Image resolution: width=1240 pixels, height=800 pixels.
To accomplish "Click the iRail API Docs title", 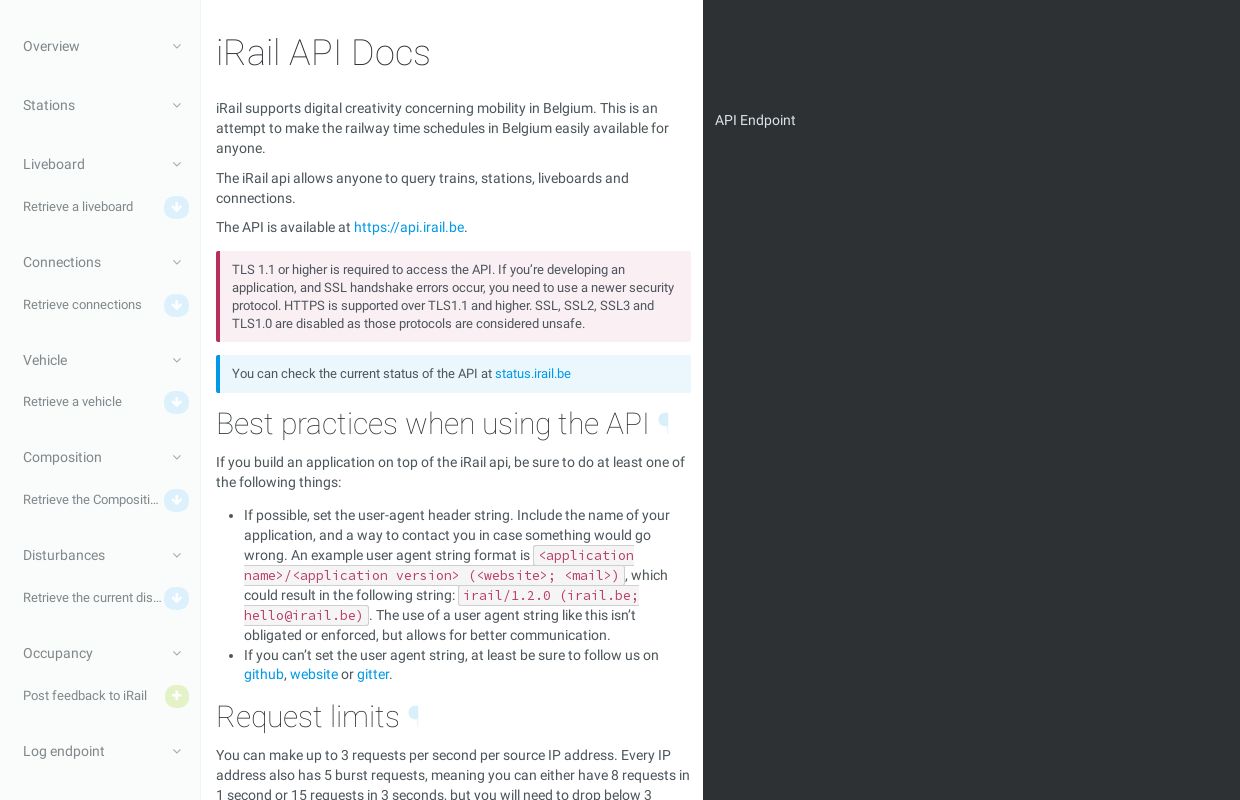I will 323,53.
